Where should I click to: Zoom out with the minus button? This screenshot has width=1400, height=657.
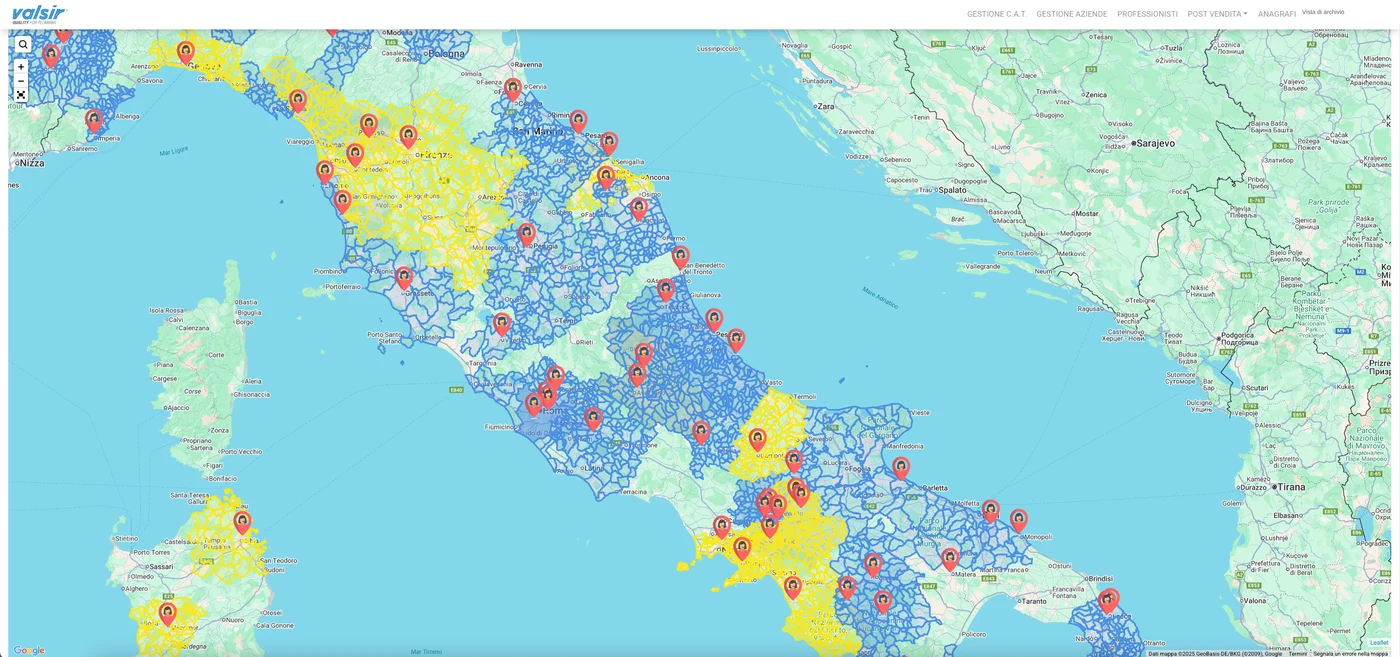pos(21,81)
